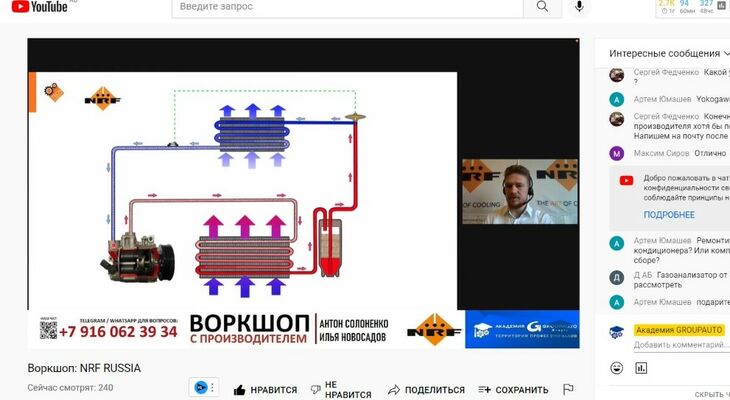Click the gear logo icon on the slide
The image size is (730, 400).
[54, 92]
